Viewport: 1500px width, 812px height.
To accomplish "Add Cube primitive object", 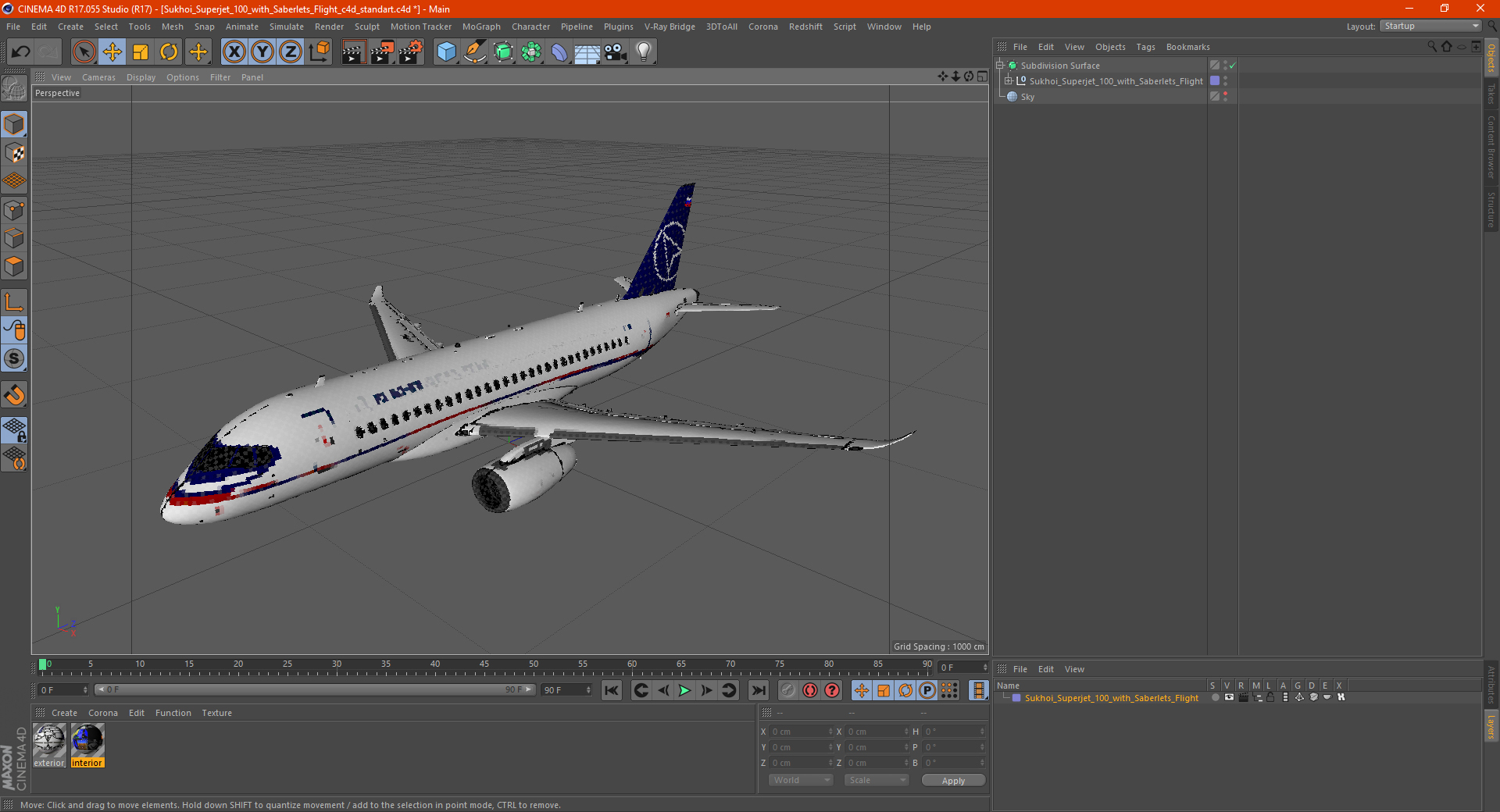I will [446, 52].
